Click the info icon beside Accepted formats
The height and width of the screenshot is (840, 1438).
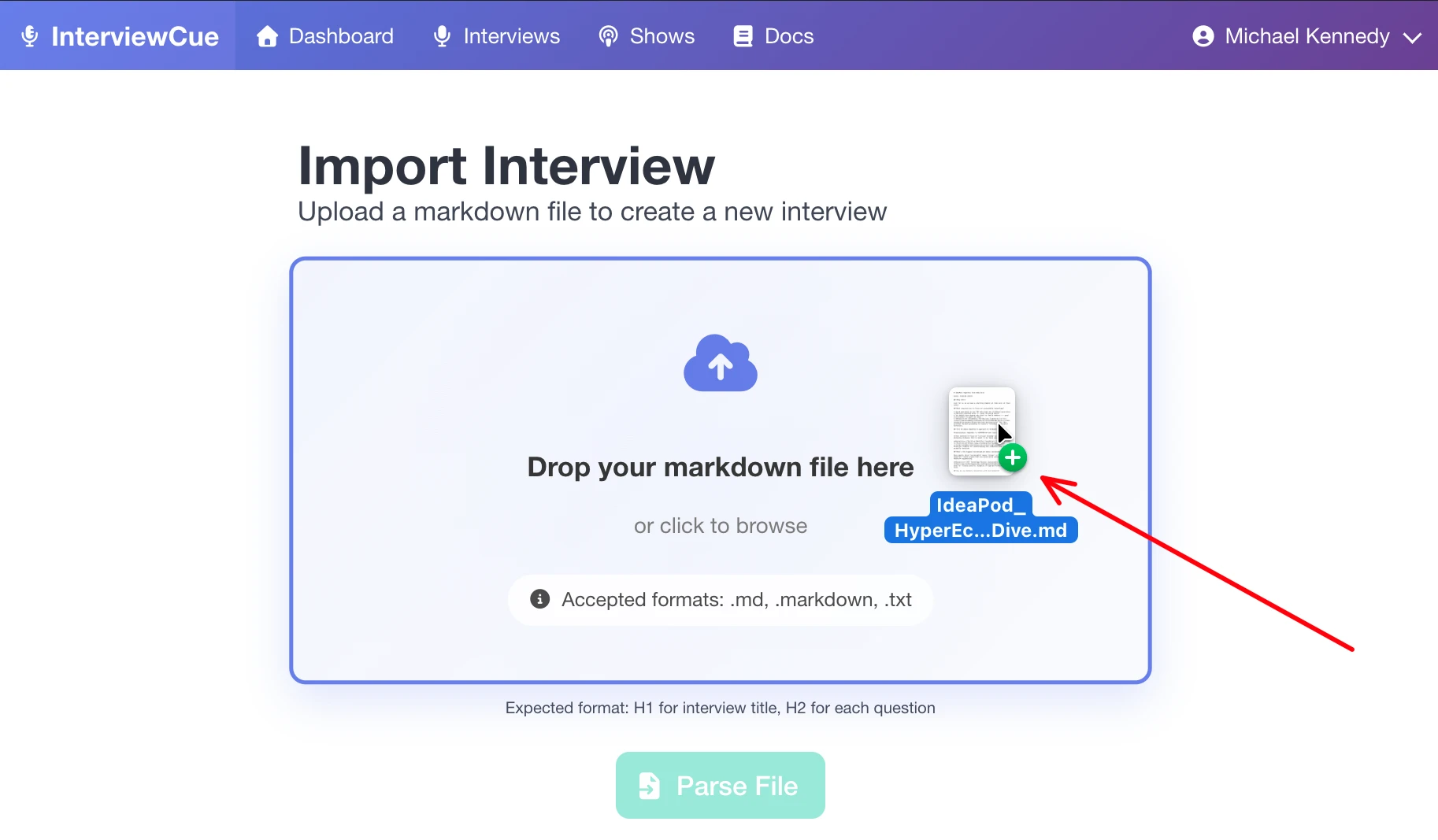tap(539, 599)
